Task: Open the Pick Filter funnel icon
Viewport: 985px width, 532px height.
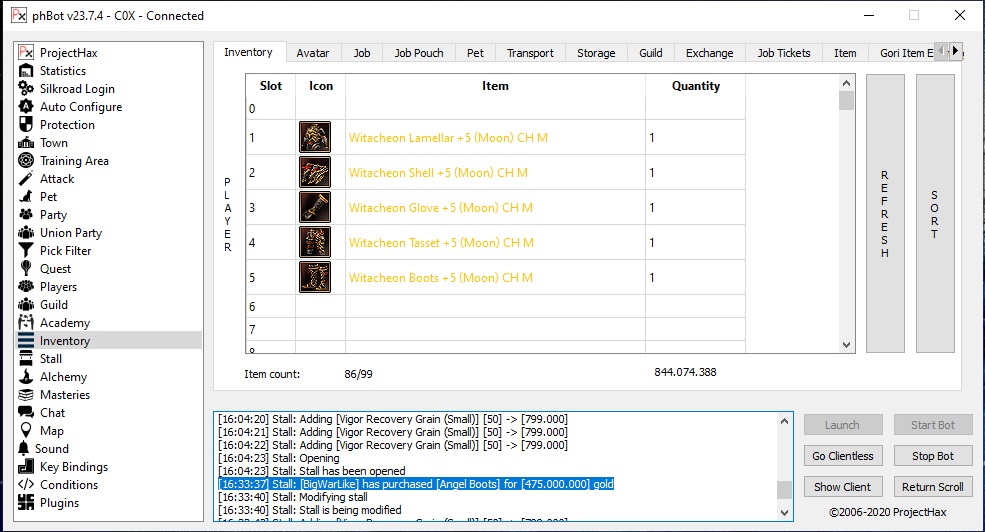Action: click(x=26, y=251)
